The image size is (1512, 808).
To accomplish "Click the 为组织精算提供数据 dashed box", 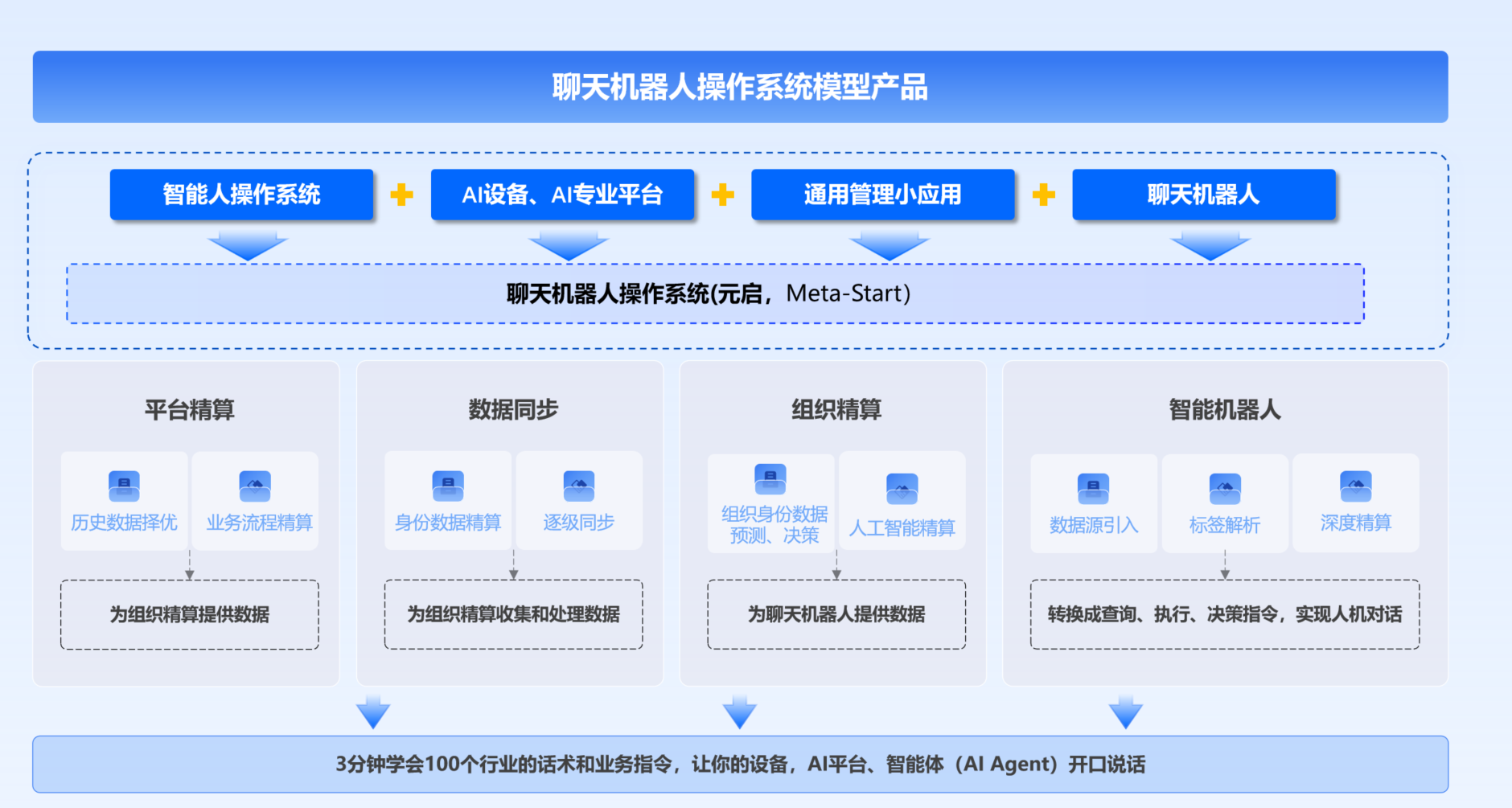I will click(190, 614).
